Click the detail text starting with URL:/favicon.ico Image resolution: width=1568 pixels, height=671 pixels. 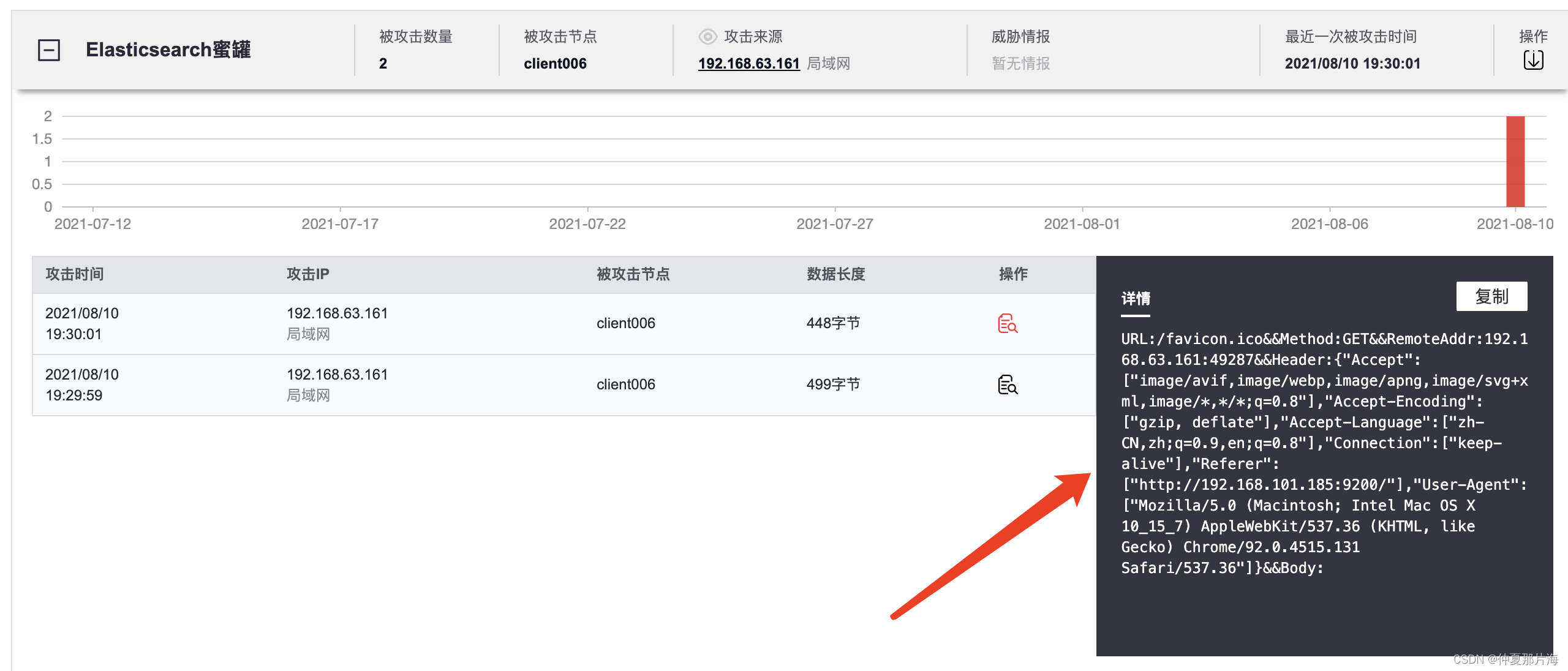point(1324,454)
